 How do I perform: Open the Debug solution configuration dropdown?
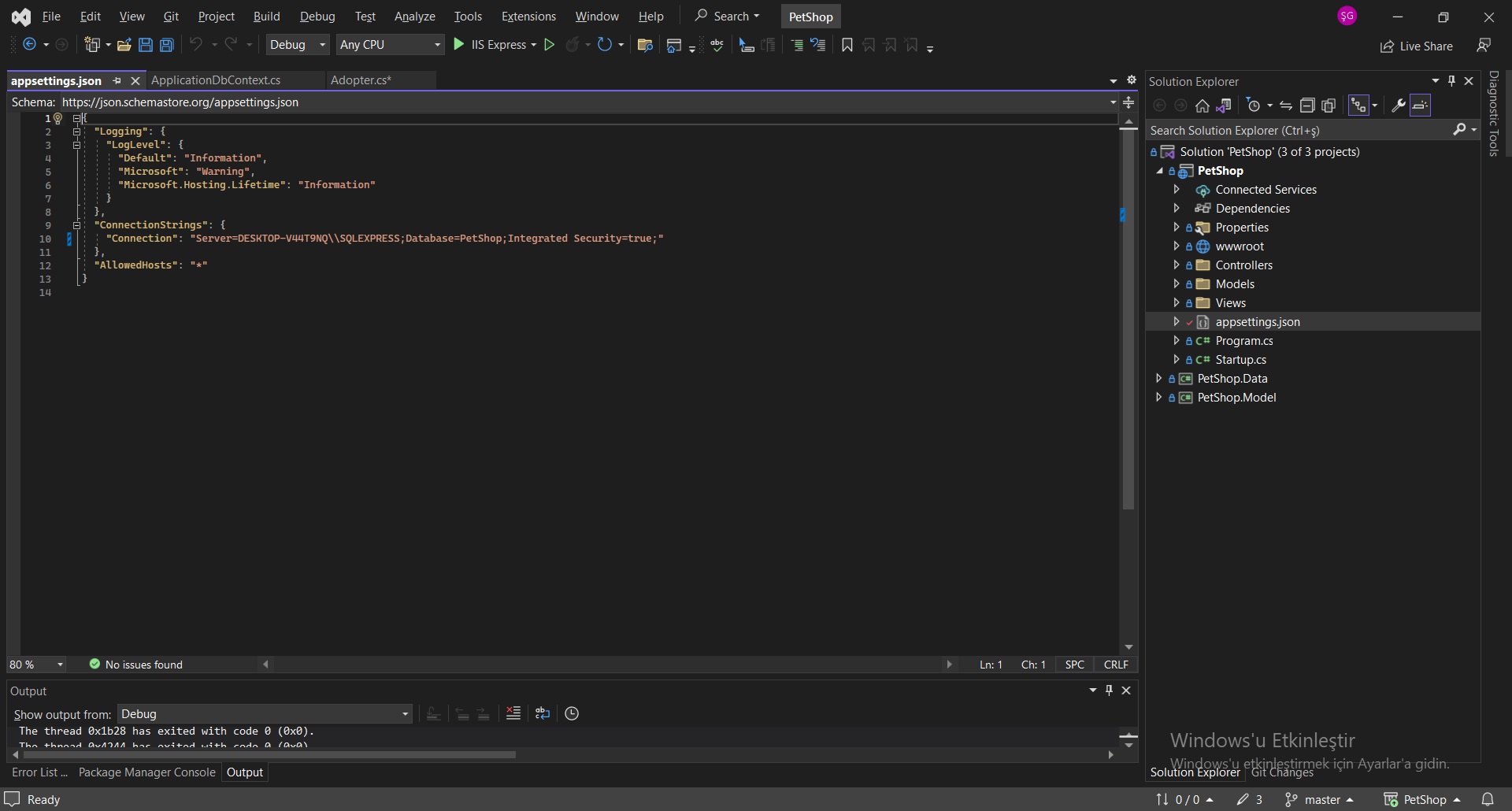[298, 45]
